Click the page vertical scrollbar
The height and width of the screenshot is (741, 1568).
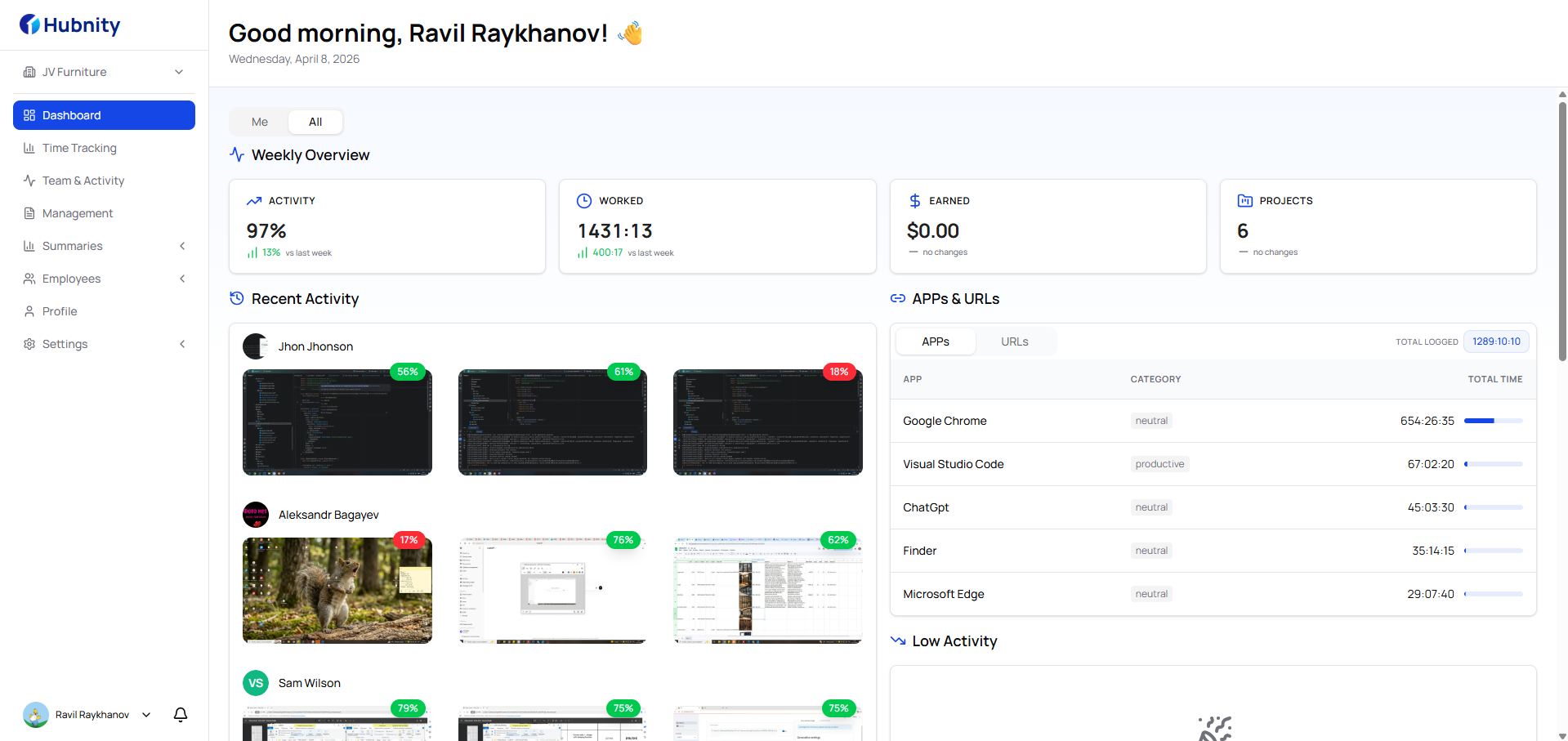[1562, 231]
